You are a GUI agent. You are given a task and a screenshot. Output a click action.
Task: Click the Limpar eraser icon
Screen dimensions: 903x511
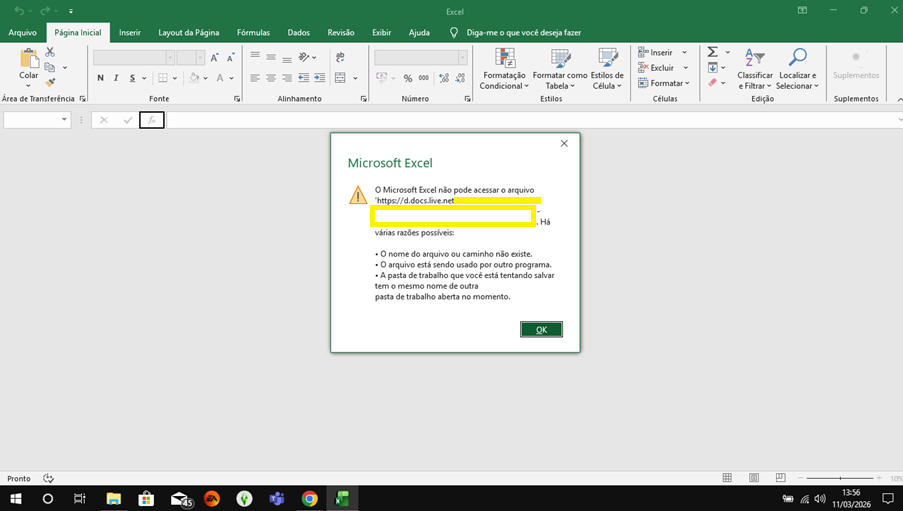[x=712, y=83]
